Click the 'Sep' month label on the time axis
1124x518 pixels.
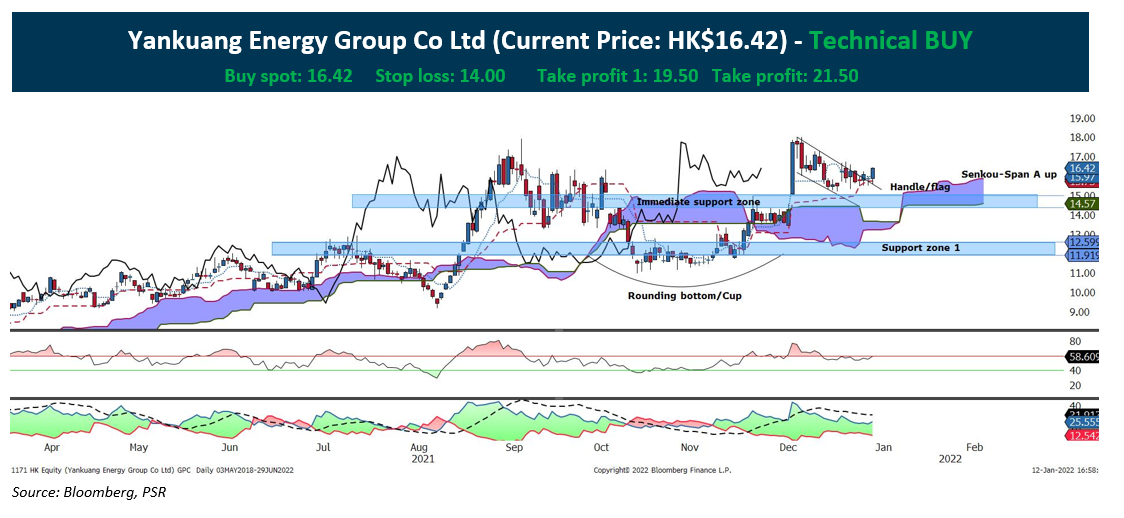point(513,446)
